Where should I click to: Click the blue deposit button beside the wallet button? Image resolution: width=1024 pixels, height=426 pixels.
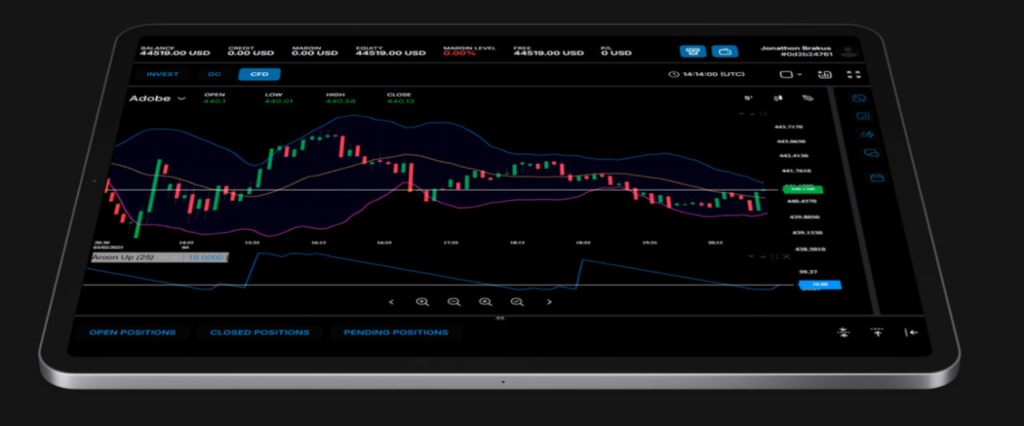(693, 52)
